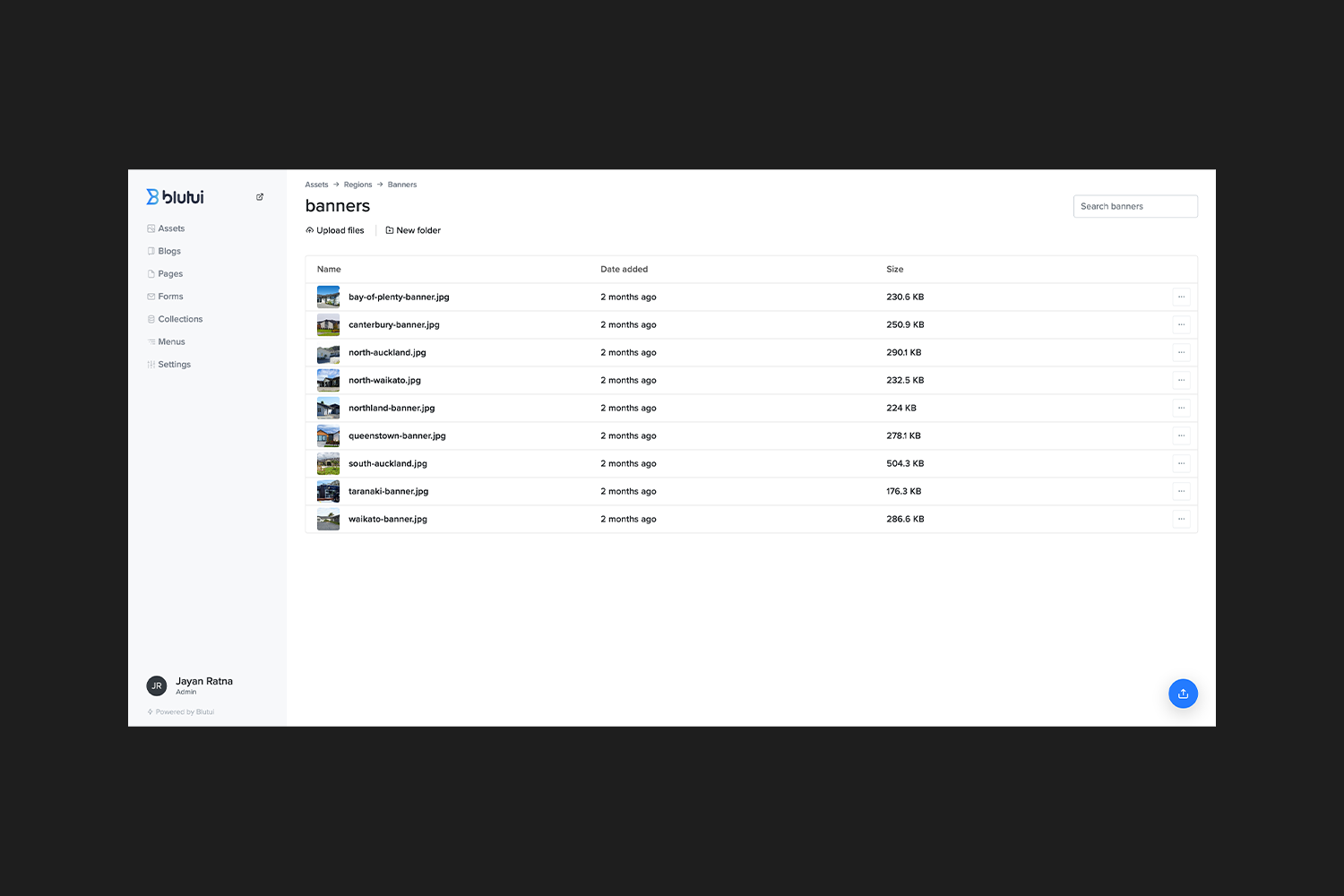Open more options for taranaki-banner.jpg
Image resolution: width=1344 pixels, height=896 pixels.
(1181, 491)
